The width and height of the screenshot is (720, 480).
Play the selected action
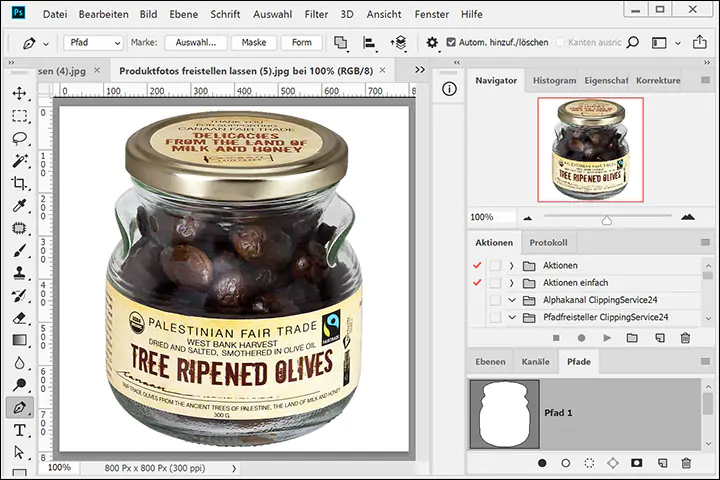[x=607, y=338]
